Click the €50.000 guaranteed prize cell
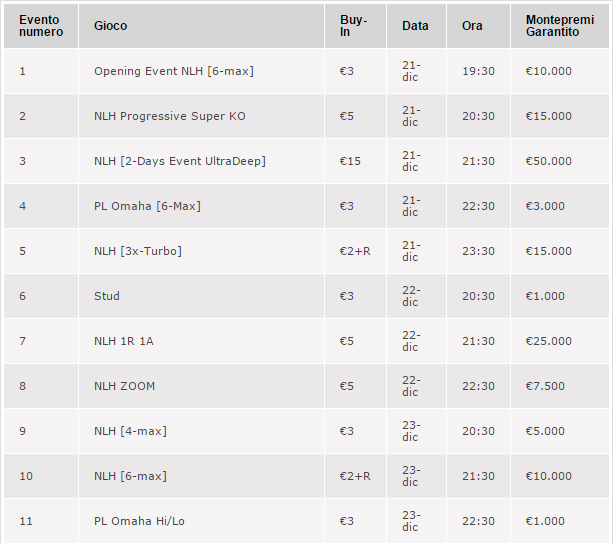The width and height of the screenshot is (613, 544). (x=560, y=161)
